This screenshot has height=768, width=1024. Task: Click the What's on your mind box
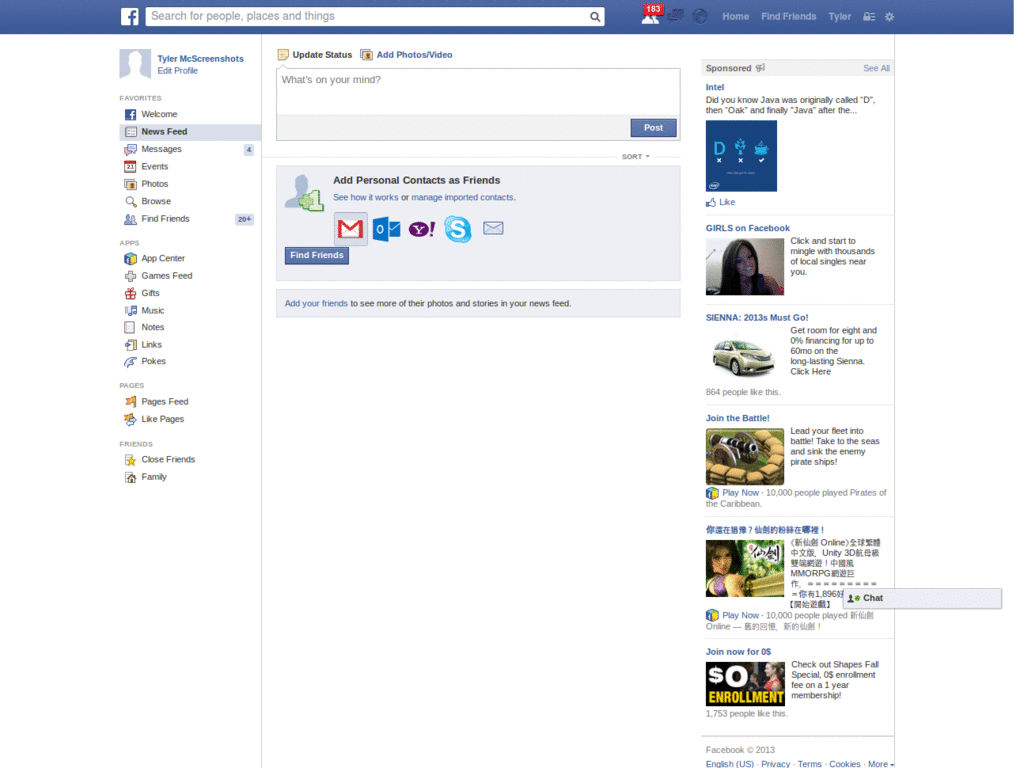pos(478,91)
